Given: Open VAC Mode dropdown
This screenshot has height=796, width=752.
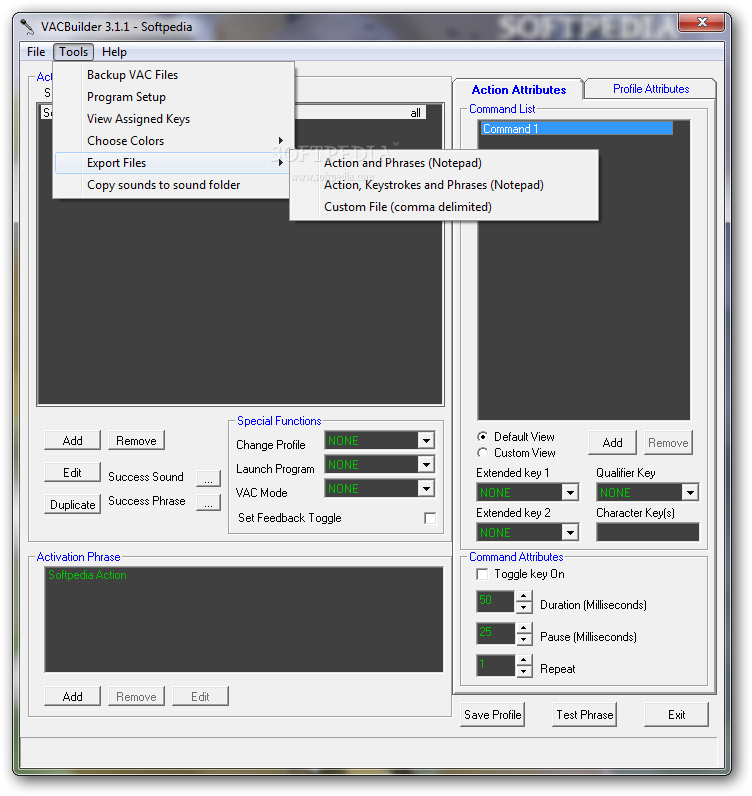Looking at the screenshot, I should [x=427, y=488].
